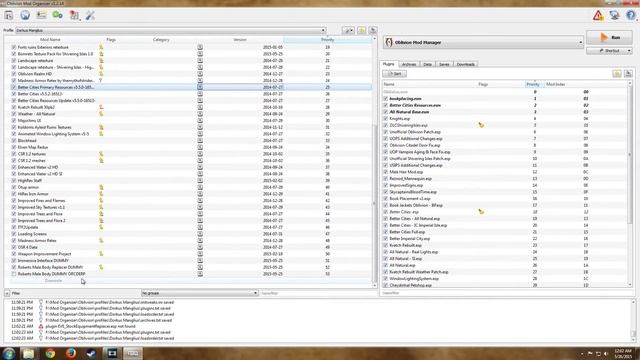Click the backup icon above the mod list
Screen dimensions: 640x360
tap(373, 30)
